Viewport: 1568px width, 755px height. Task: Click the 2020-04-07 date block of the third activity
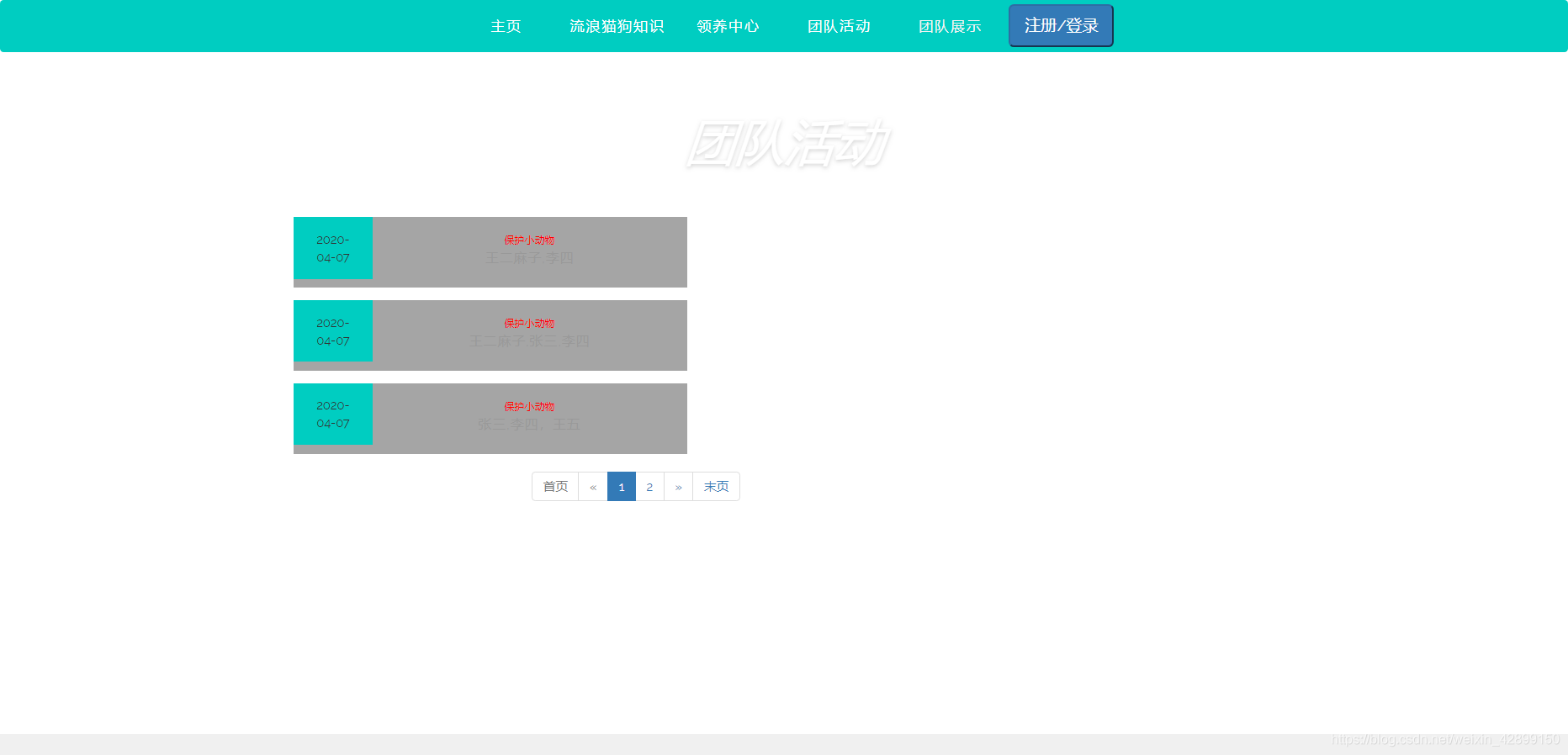[333, 414]
